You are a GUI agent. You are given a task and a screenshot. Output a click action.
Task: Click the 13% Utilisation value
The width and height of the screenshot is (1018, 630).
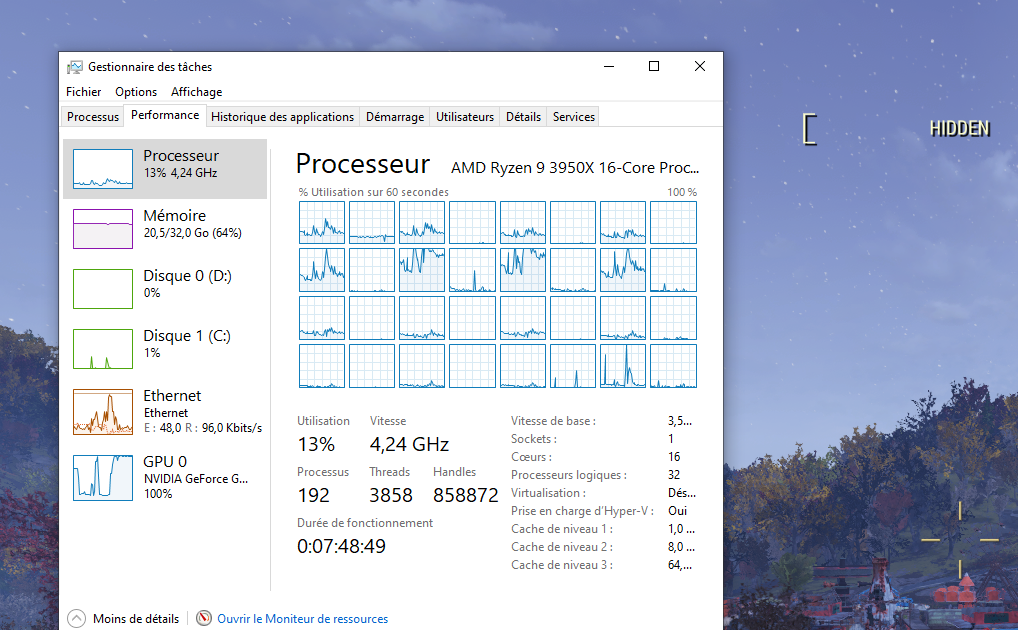coord(316,444)
